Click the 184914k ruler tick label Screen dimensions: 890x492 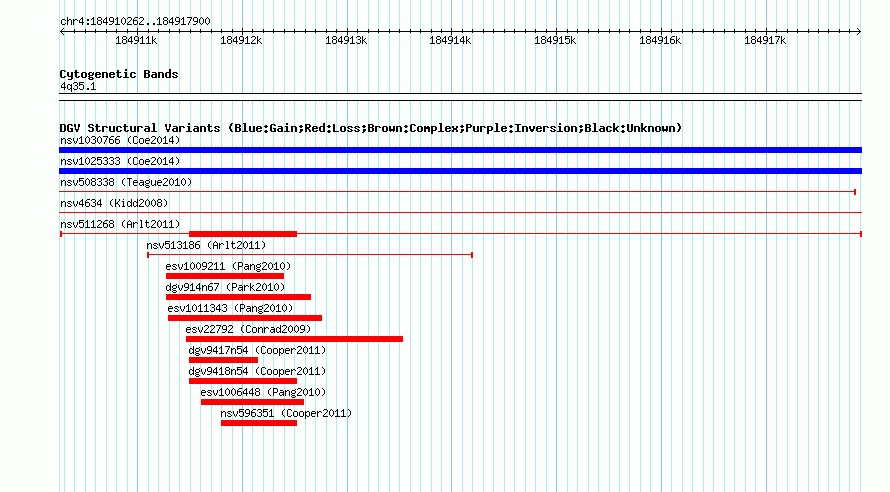pyautogui.click(x=450, y=40)
